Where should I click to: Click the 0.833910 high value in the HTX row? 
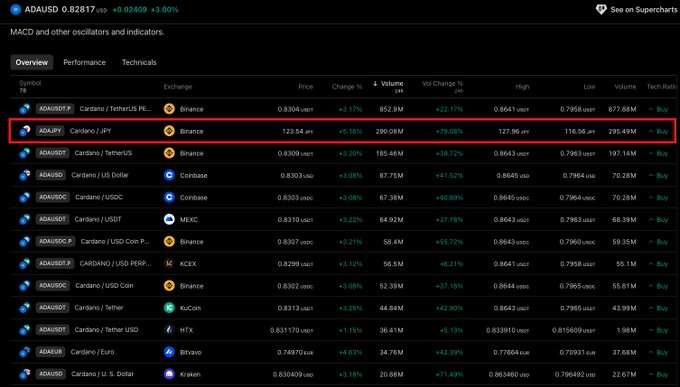pyautogui.click(x=508, y=330)
